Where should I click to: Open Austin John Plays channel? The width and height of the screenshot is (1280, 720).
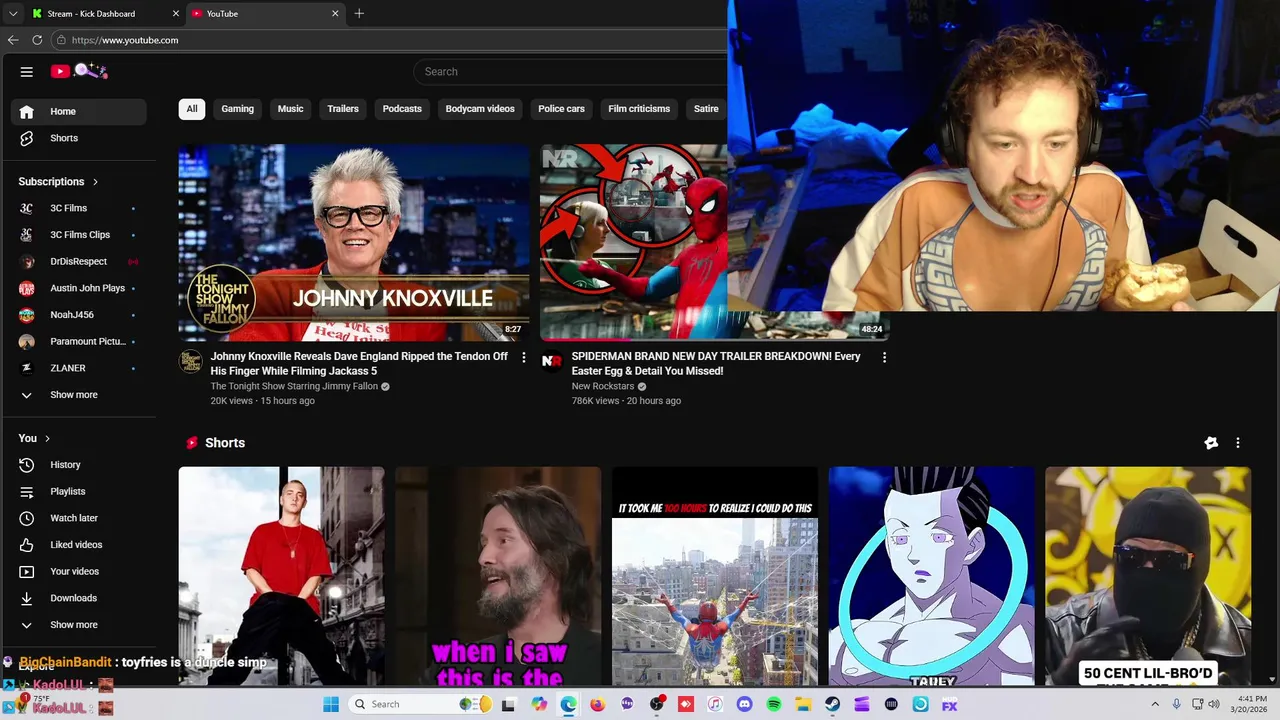point(79,288)
